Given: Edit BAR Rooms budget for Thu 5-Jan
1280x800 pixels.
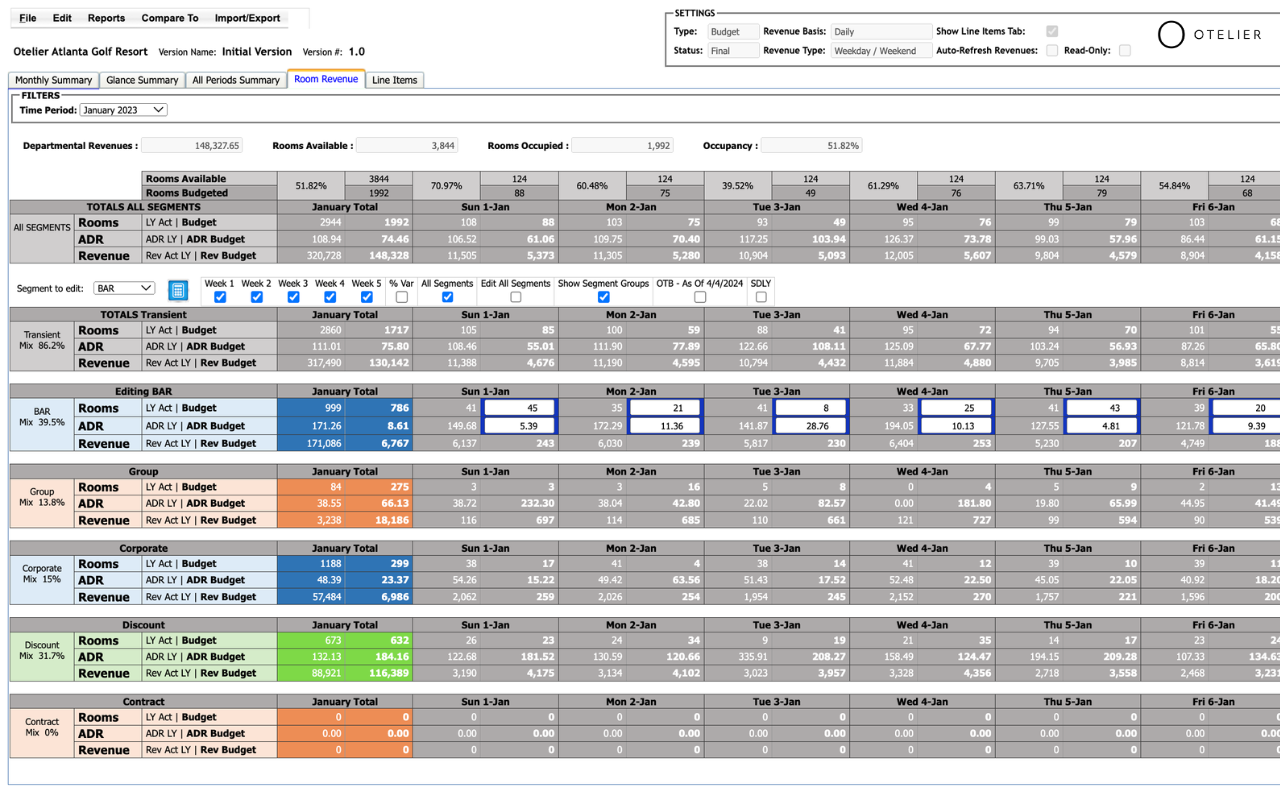Looking at the screenshot, I should [1102, 408].
